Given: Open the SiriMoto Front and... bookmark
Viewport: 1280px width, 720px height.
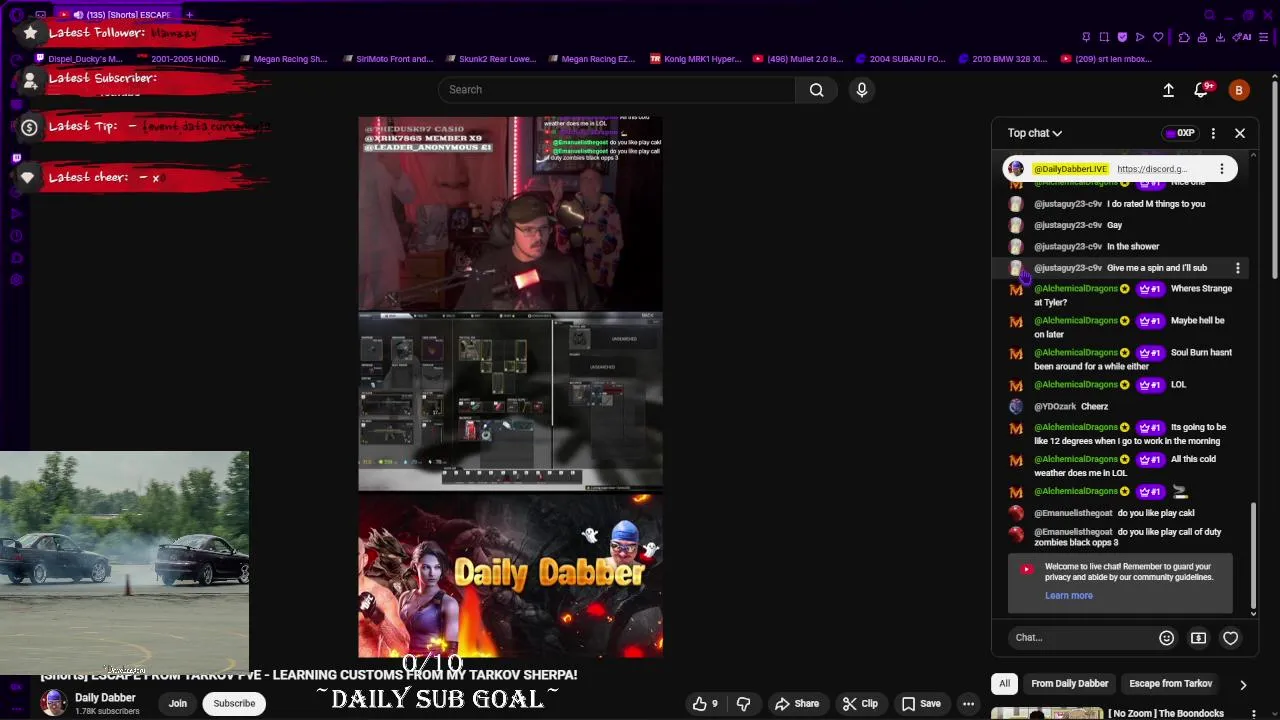Looking at the screenshot, I should click(387, 59).
